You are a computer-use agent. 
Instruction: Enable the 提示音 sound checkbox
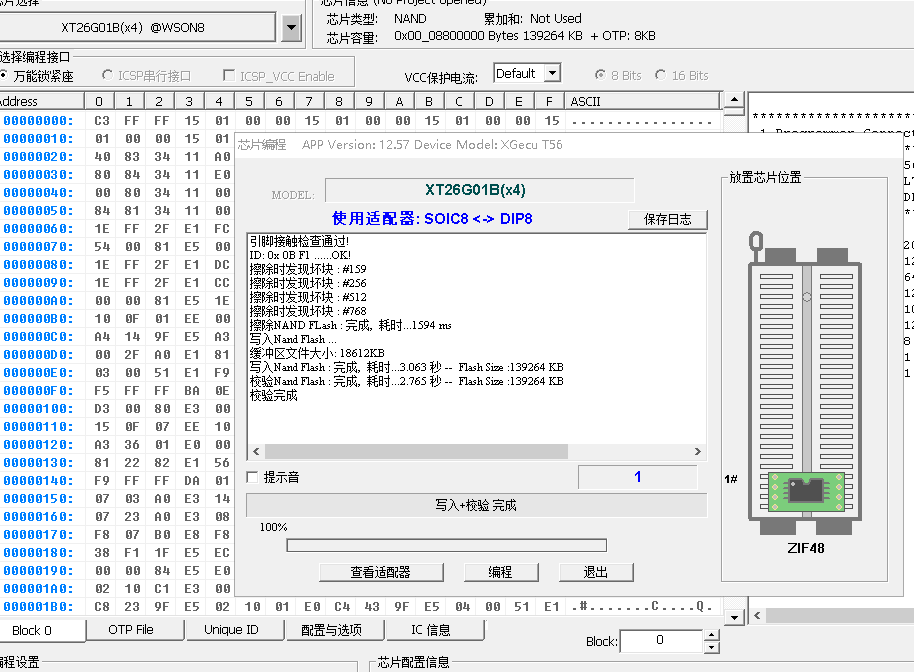tap(253, 478)
